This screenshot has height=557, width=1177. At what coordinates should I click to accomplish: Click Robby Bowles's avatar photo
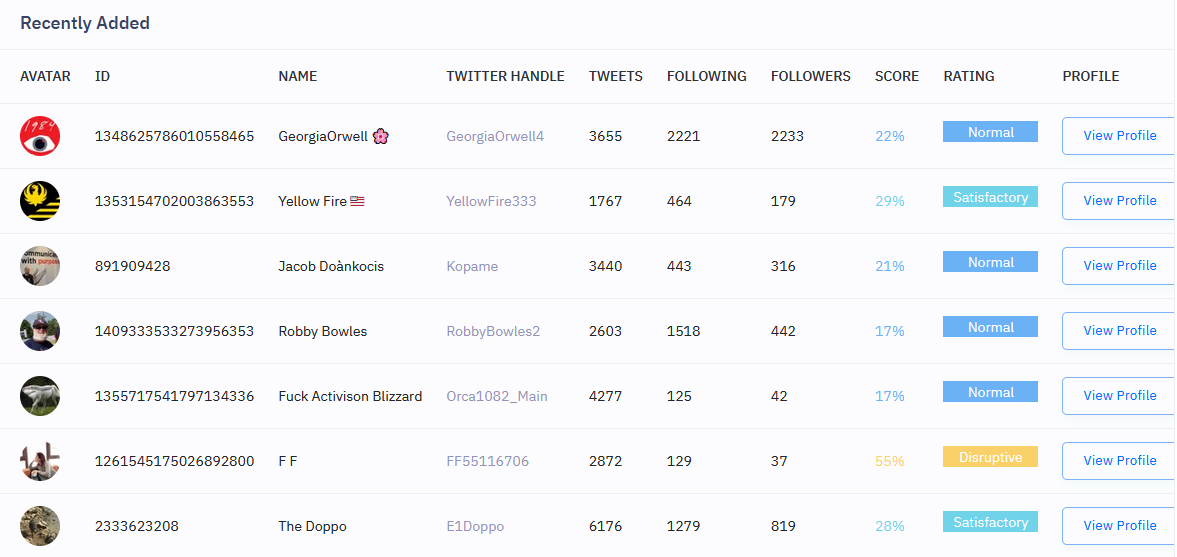[x=40, y=331]
